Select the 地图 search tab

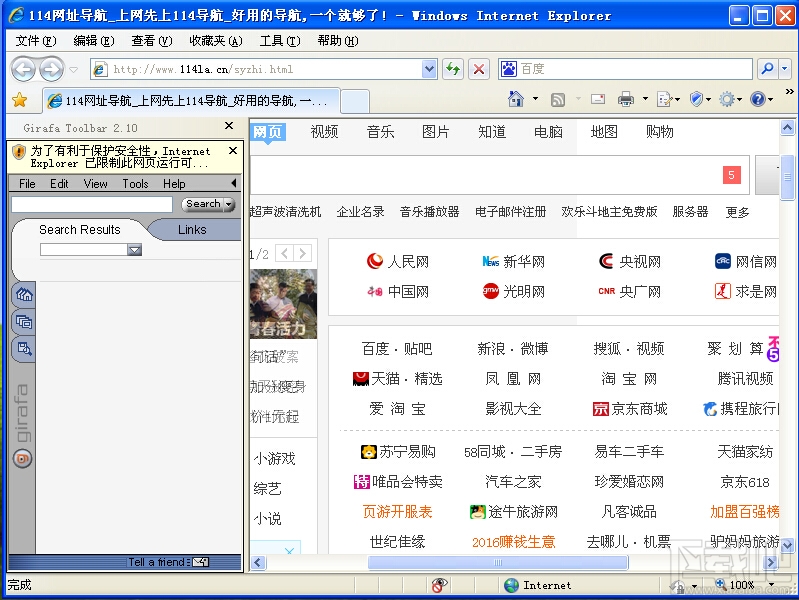(604, 132)
